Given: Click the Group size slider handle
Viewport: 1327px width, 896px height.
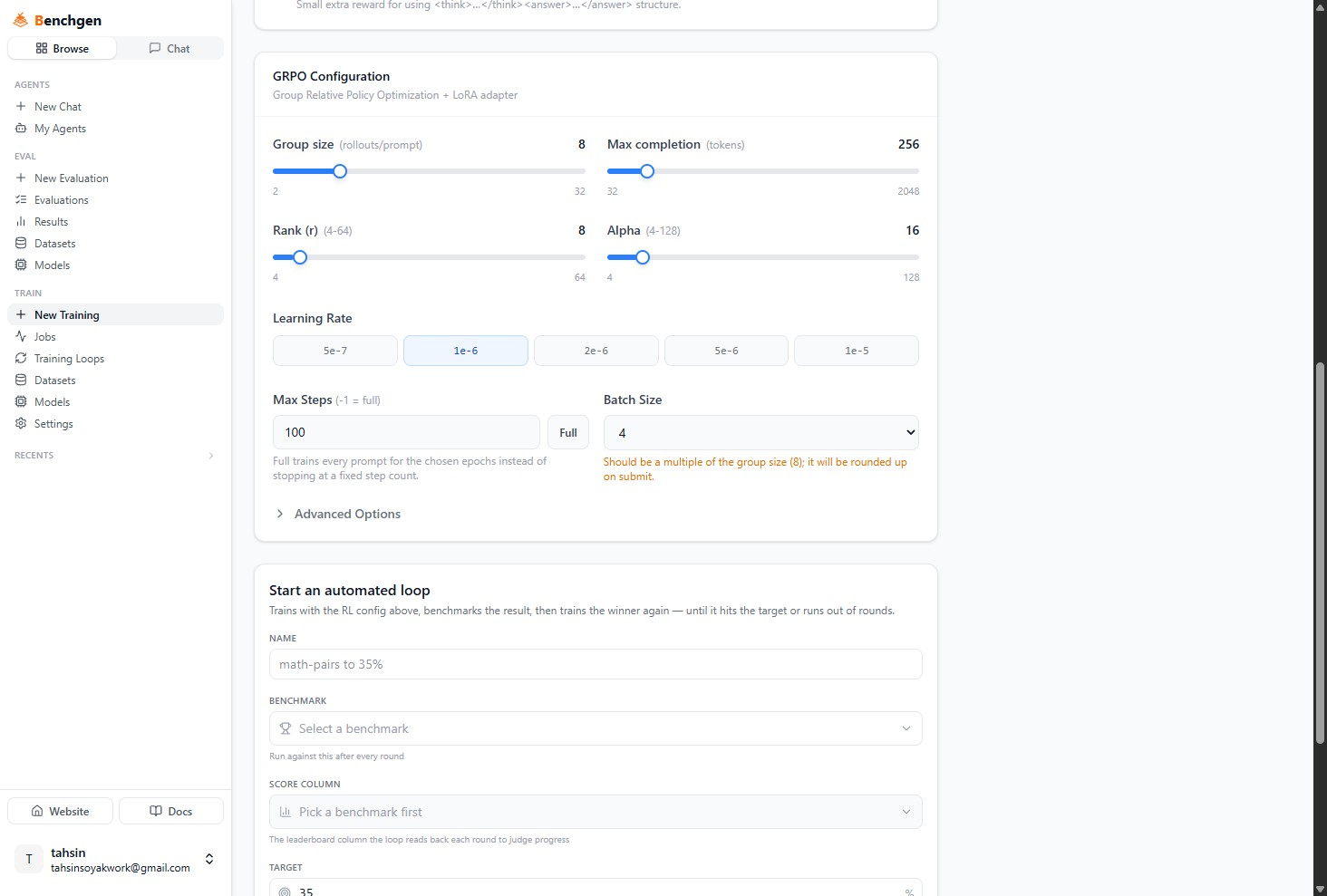Looking at the screenshot, I should coord(340,171).
